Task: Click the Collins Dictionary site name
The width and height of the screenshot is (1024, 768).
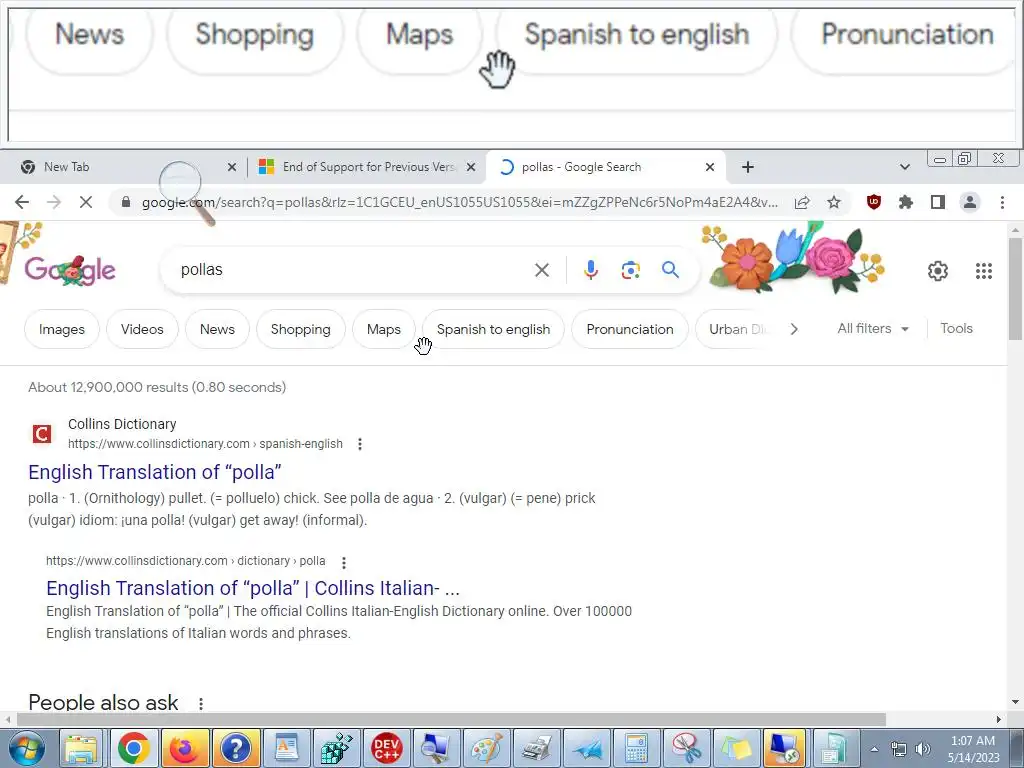Action: click(x=122, y=424)
